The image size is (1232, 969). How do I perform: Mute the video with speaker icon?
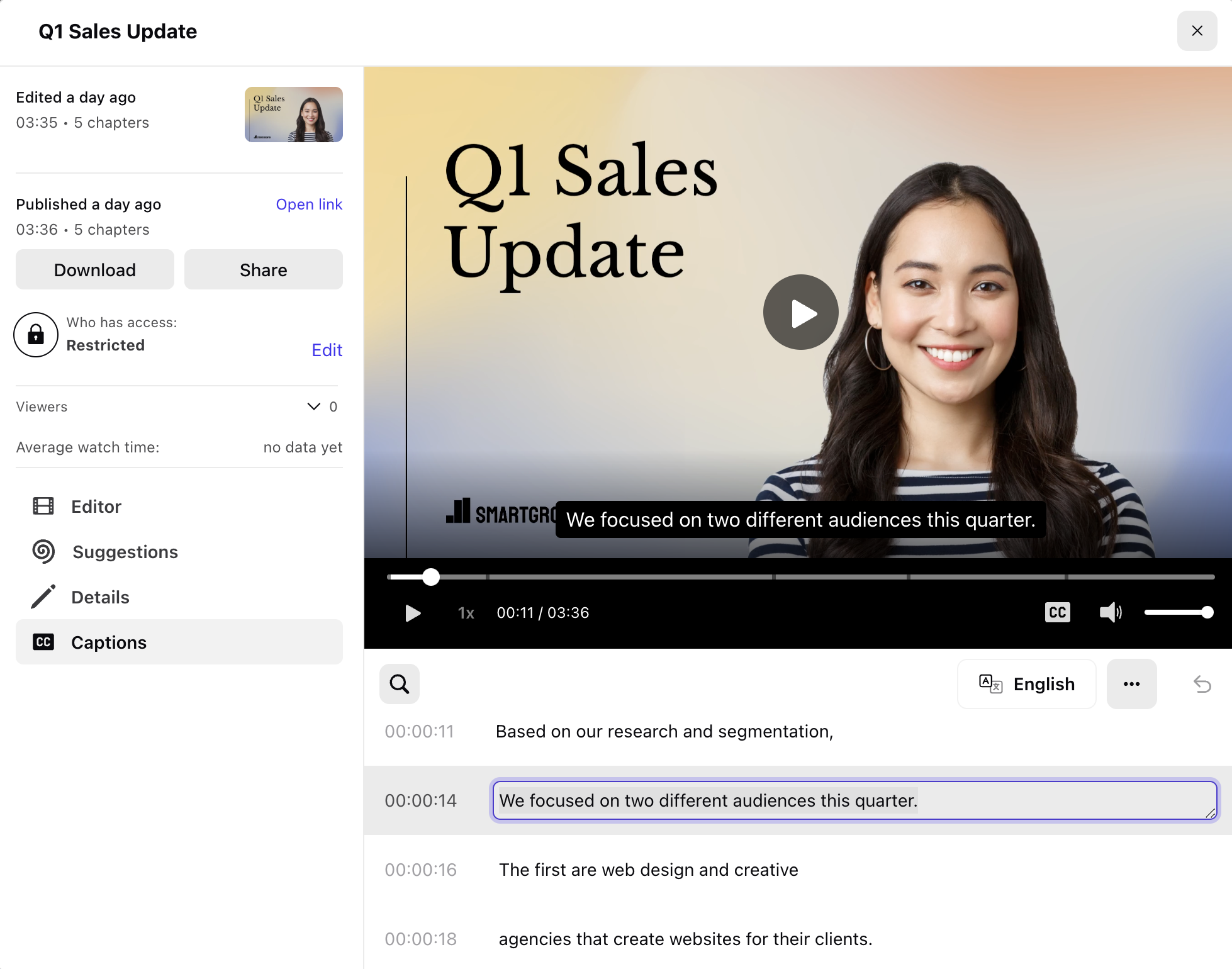pos(1110,612)
